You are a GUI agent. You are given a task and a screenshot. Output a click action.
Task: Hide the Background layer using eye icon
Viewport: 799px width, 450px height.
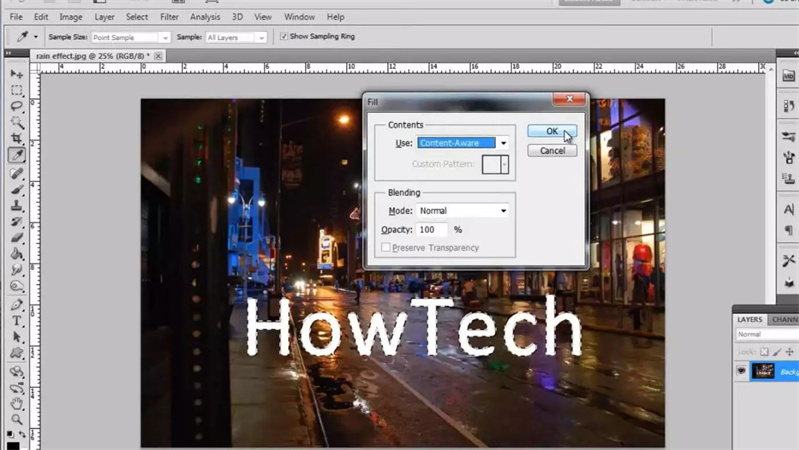742,371
